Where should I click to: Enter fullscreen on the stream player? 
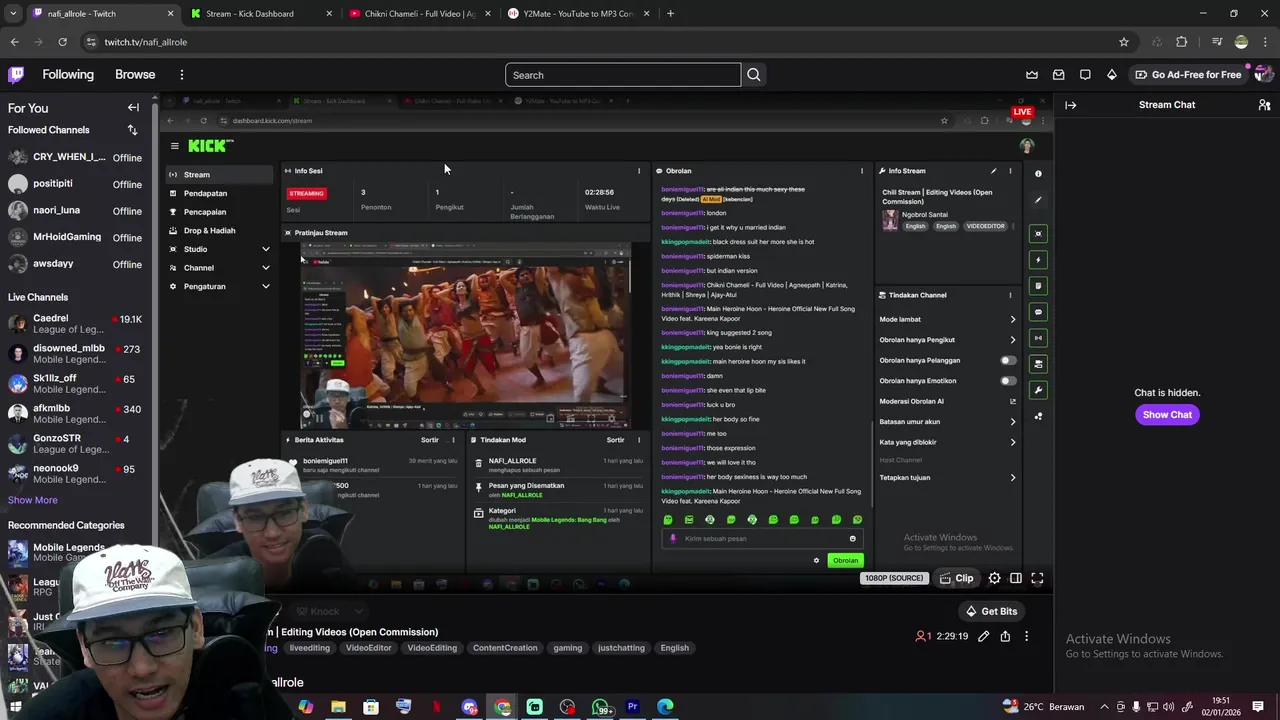coord(1037,578)
